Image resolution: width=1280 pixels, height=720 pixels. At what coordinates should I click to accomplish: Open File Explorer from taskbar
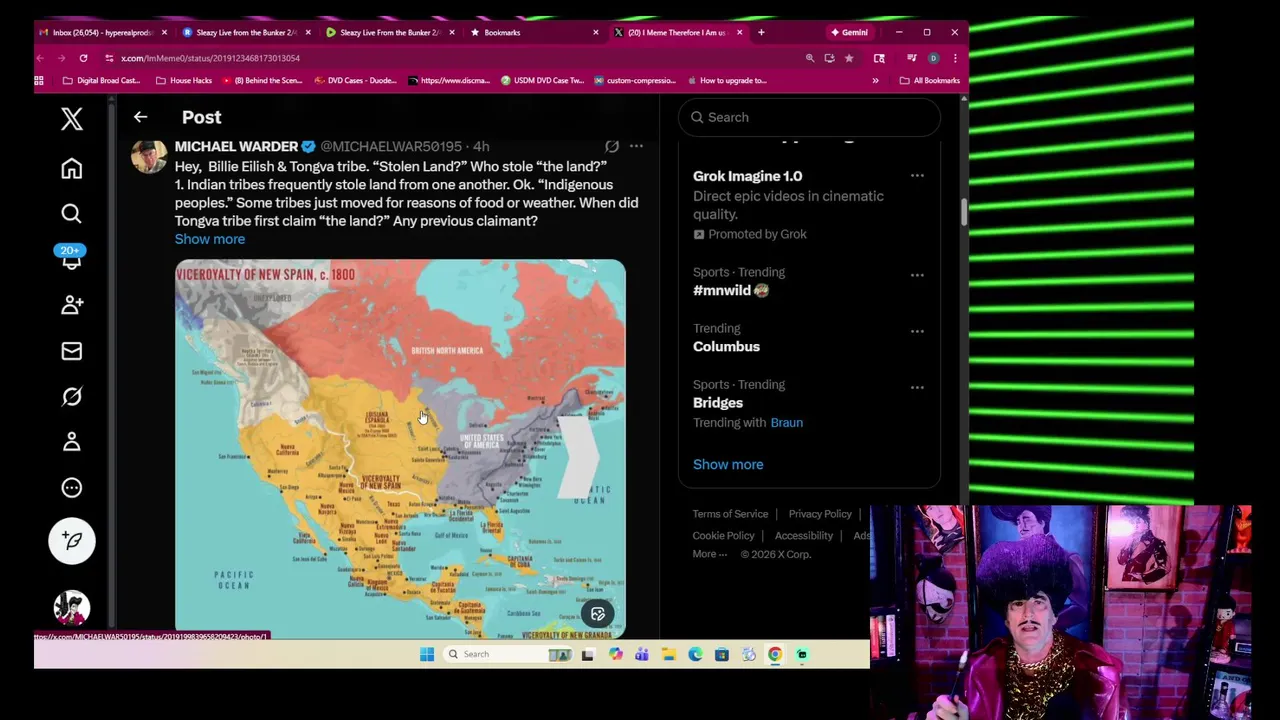tap(668, 654)
